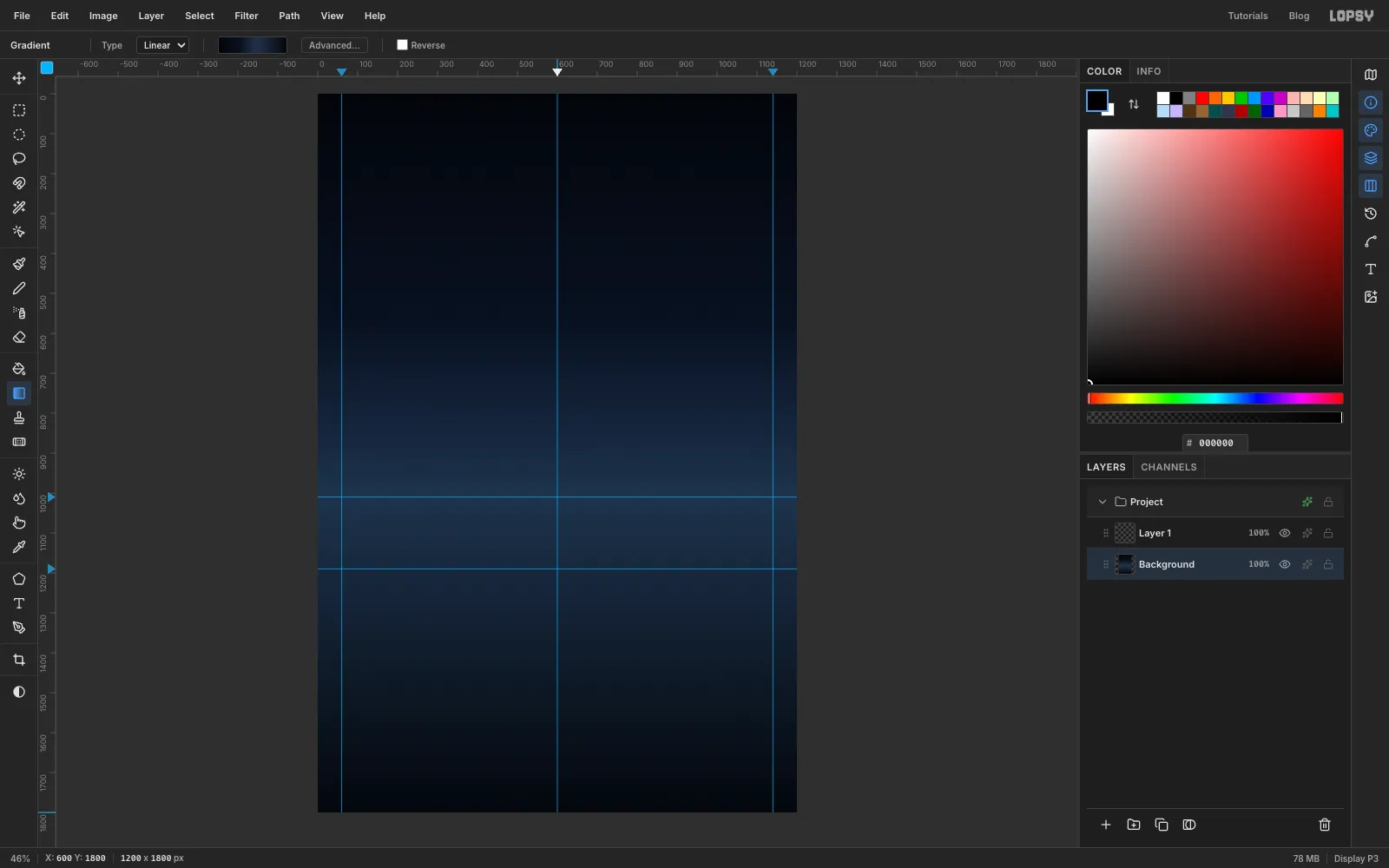Screen dimensions: 1389x868
Task: Select the Rectangular Marquee tool
Action: 19,110
